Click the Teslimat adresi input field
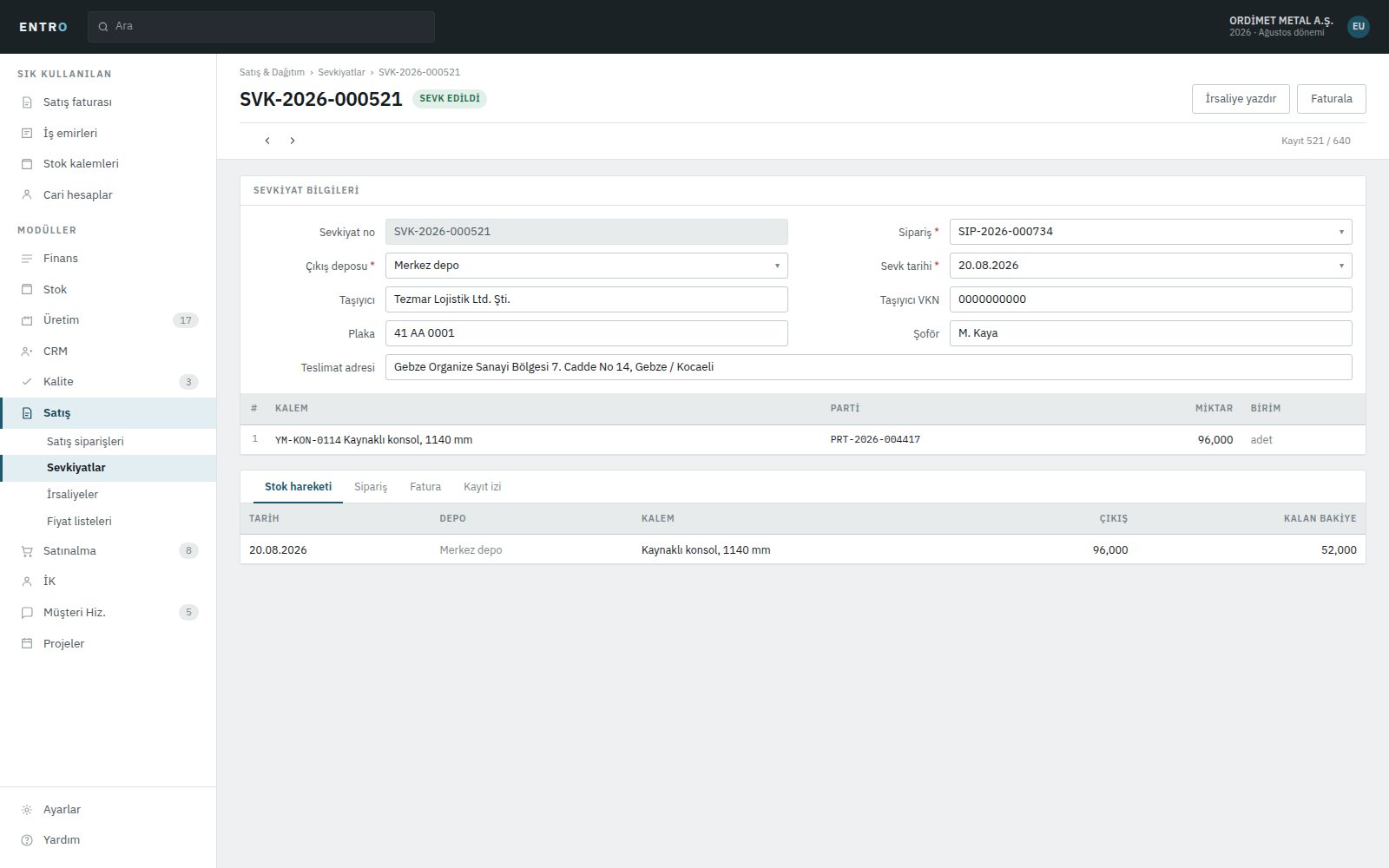The height and width of the screenshot is (868, 1389). tap(869, 367)
